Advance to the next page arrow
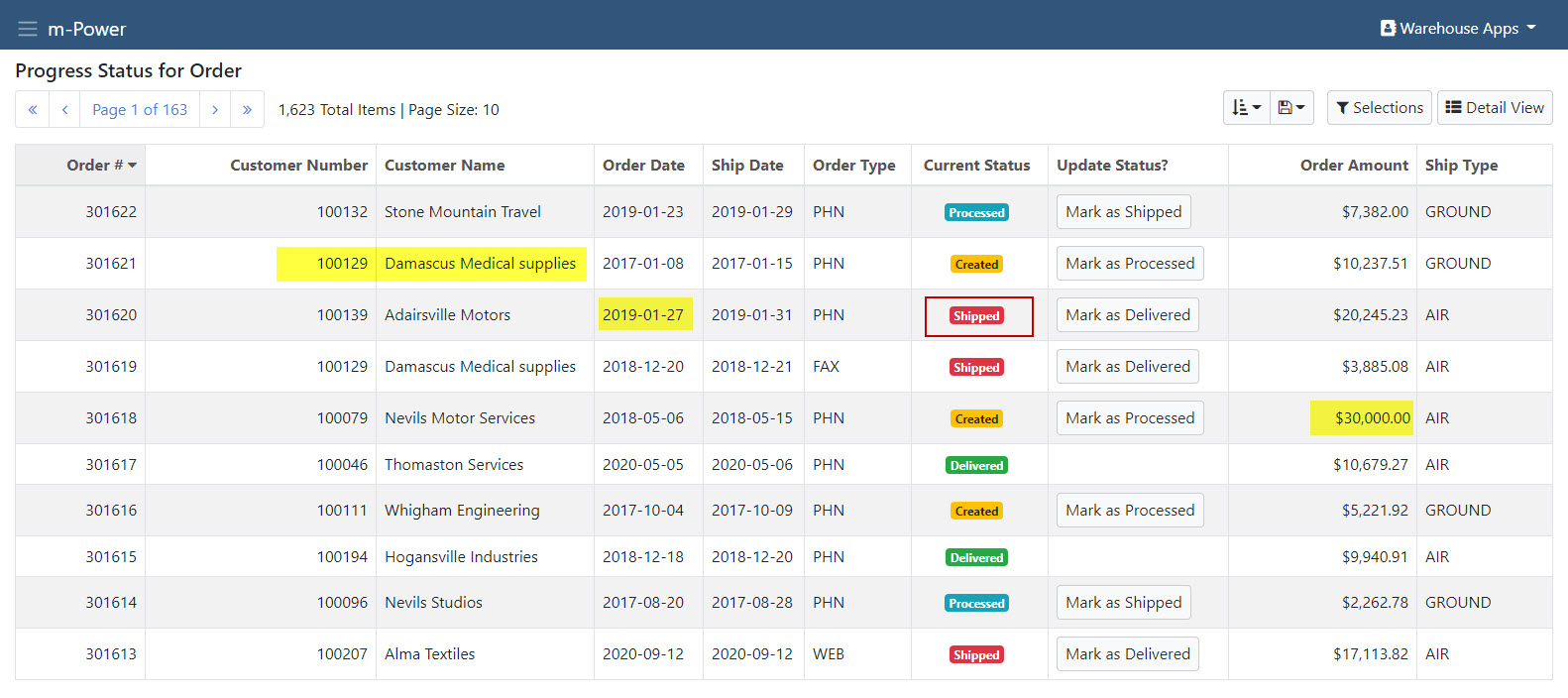 tap(215, 109)
